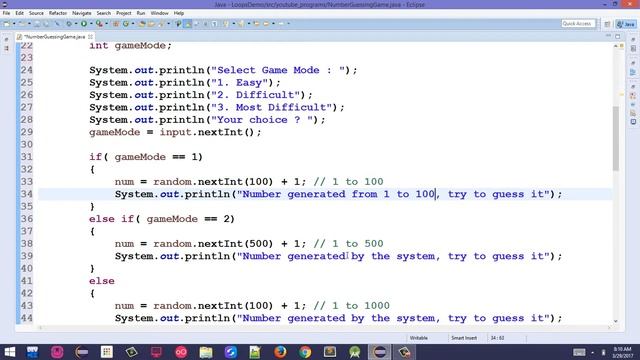Close the NumberGuessingGame.java tab
The width and height of the screenshot is (640, 360).
coord(90,37)
